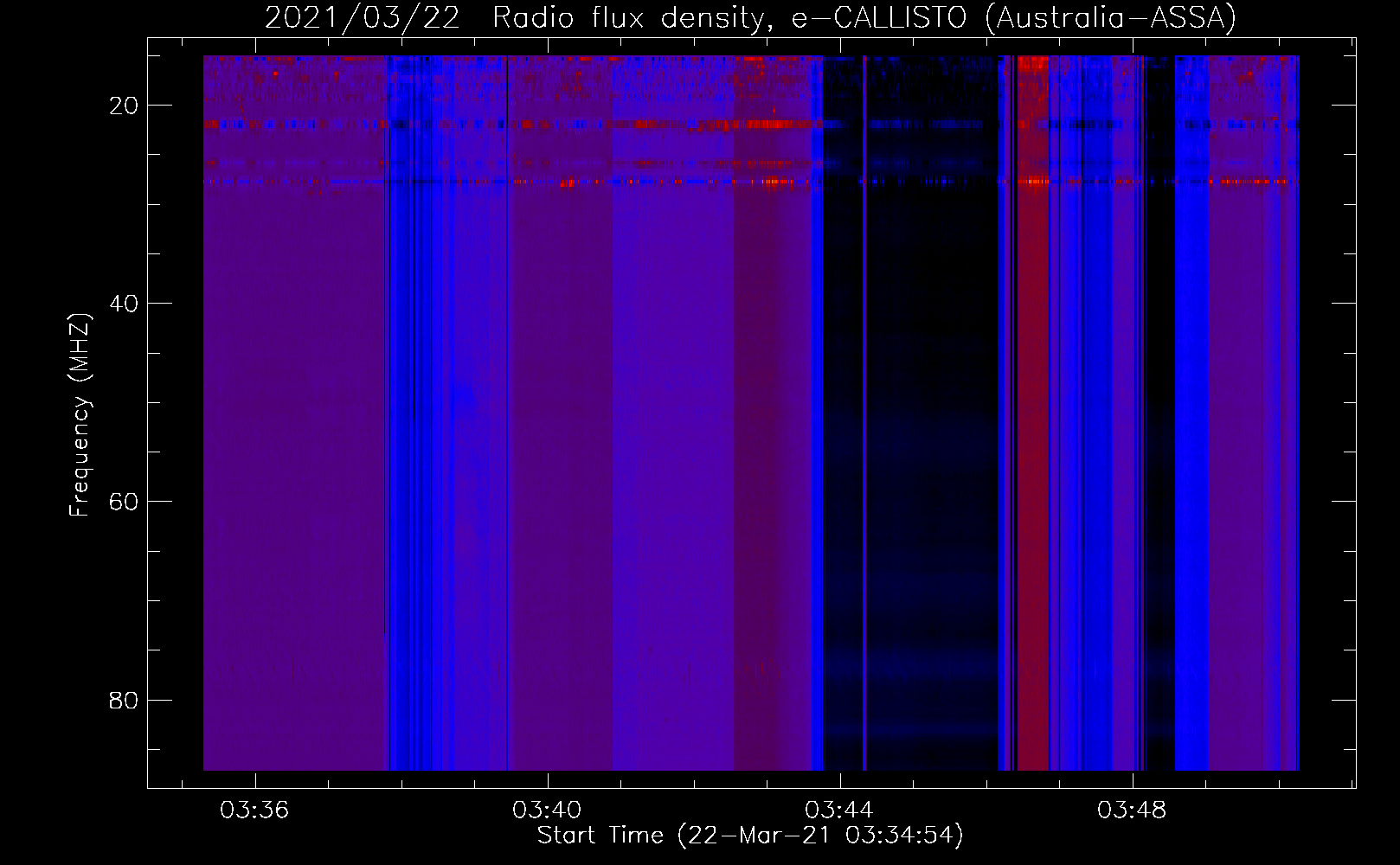This screenshot has width=1400, height=865.
Task: Click the "40" frequency tick label
Action: tap(124, 304)
